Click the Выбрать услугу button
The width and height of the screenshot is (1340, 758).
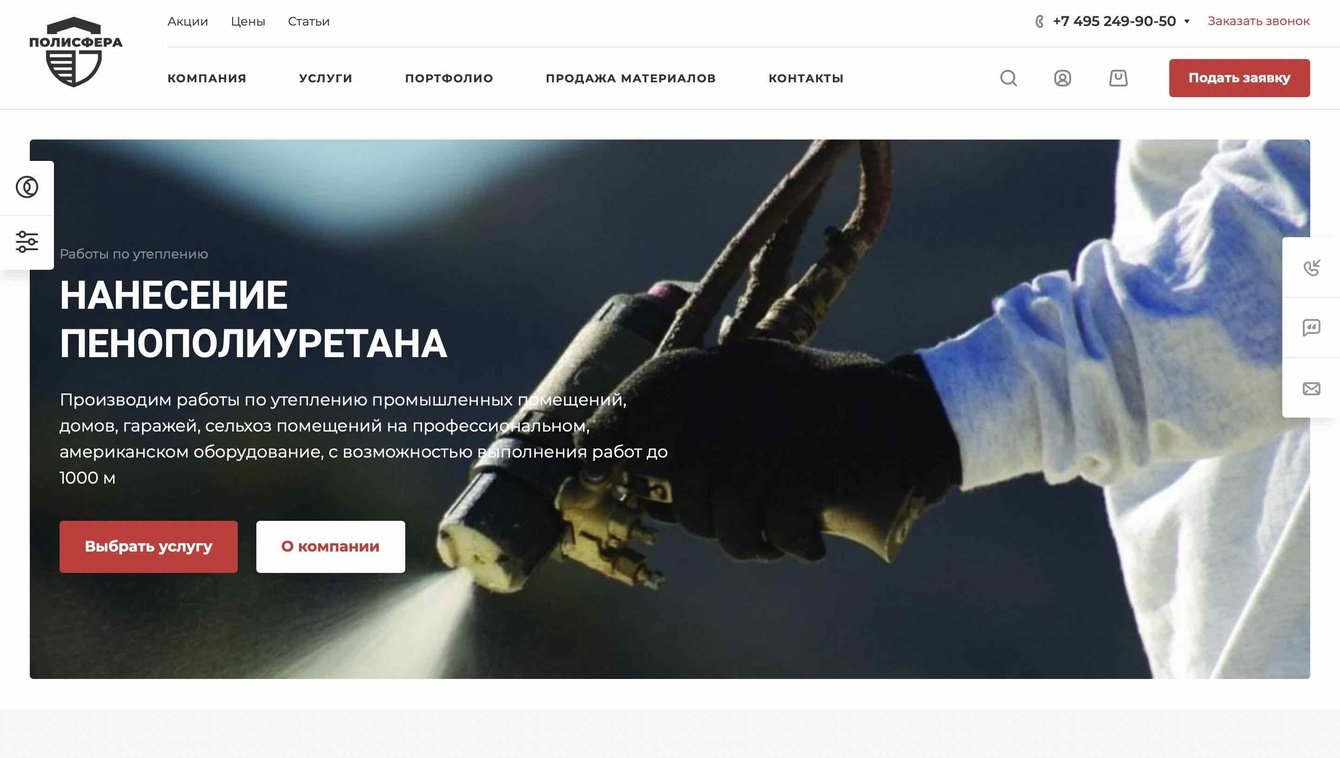(x=149, y=547)
